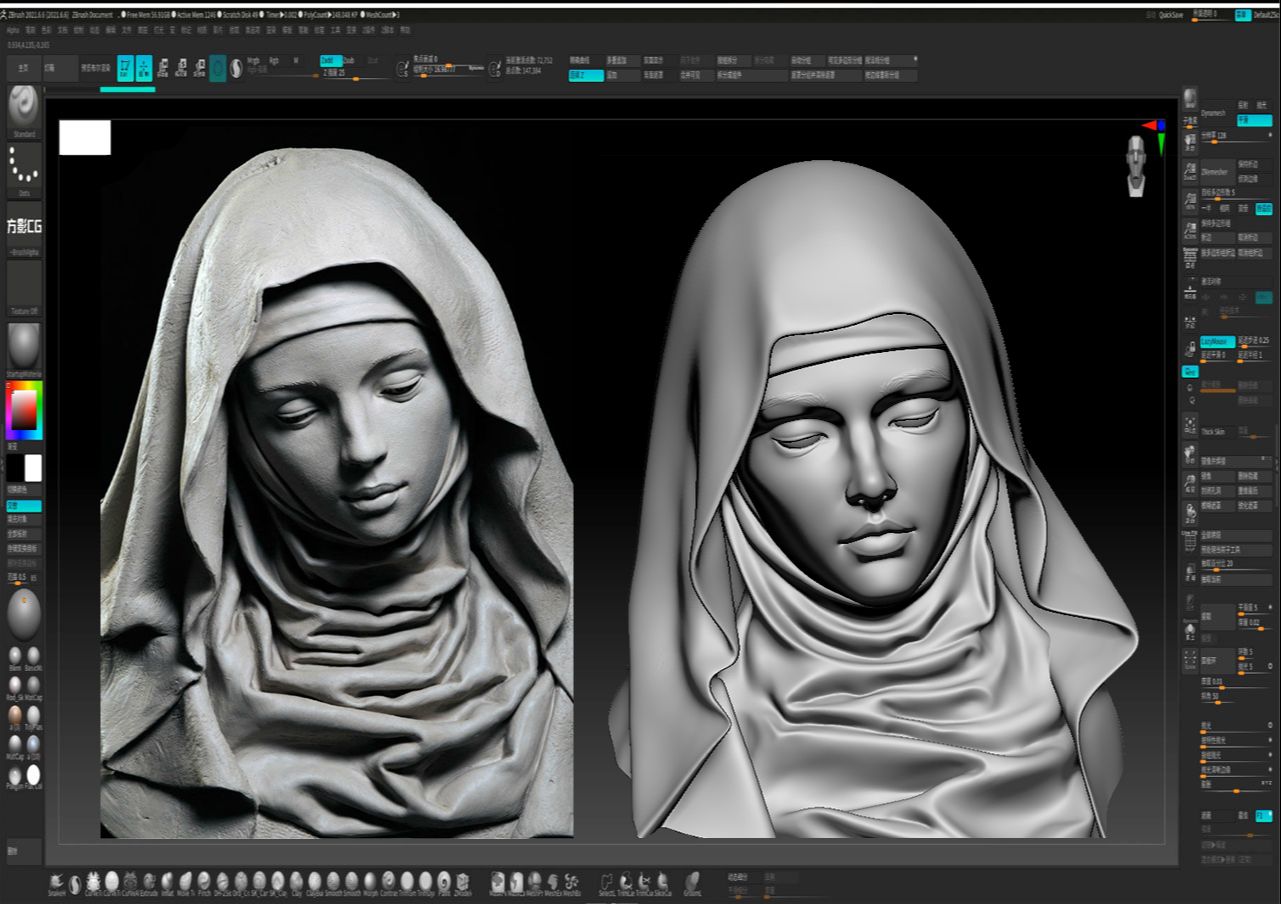
Task: Click the camera head orientation thumbnail
Action: click(x=1135, y=166)
